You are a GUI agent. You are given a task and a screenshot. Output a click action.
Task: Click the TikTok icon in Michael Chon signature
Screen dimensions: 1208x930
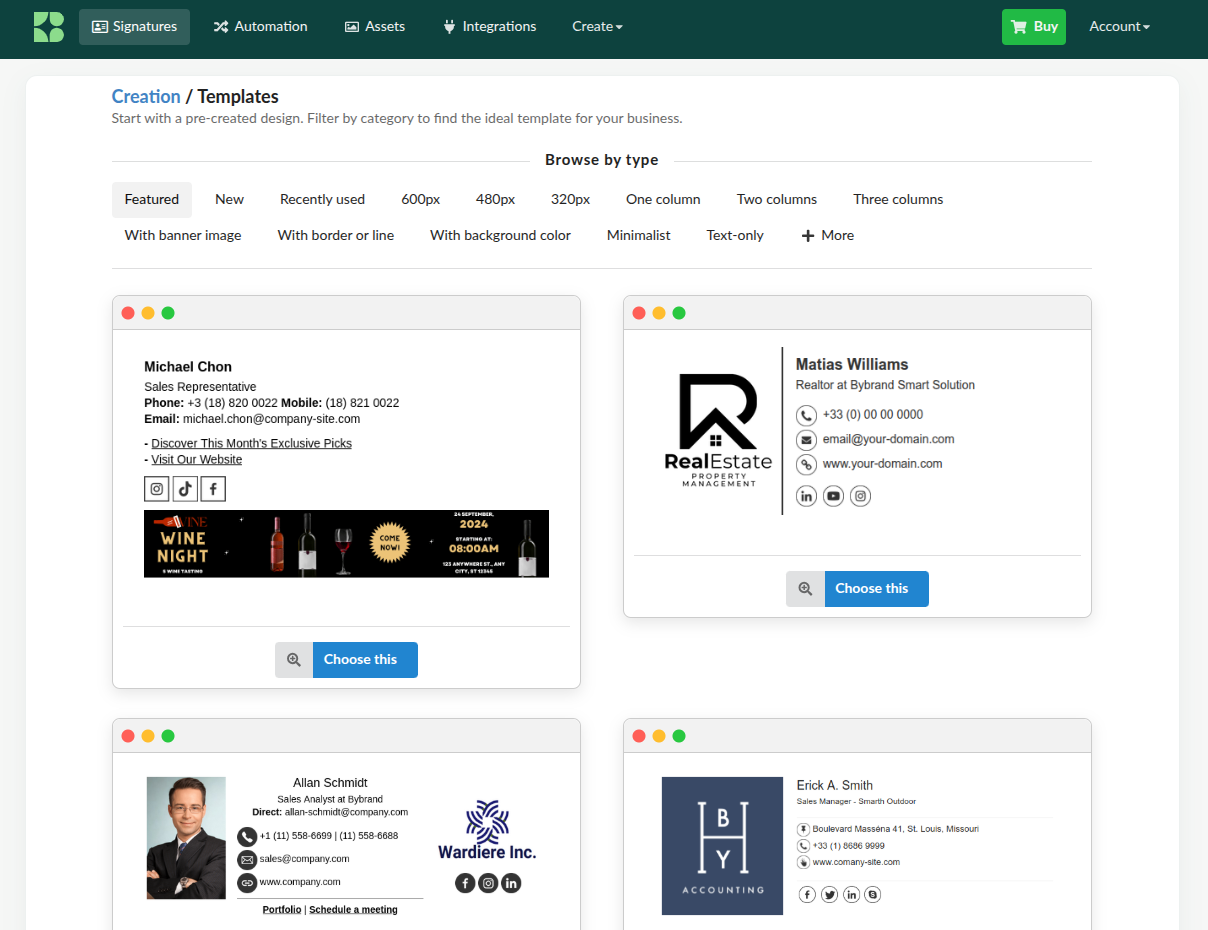pos(185,489)
